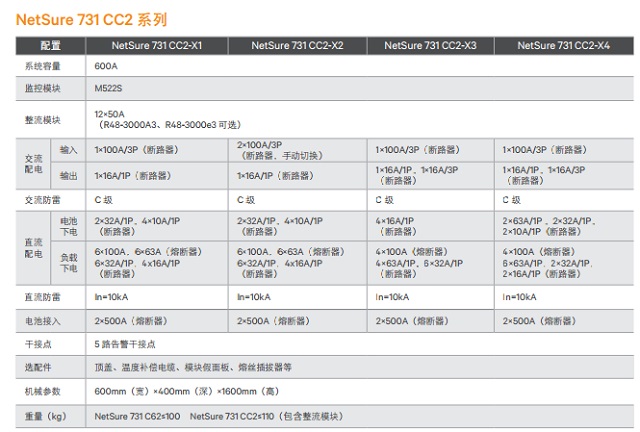Image resolution: width=640 pixels, height=432 pixels.
Task: Click the 600mm（宽）×400mm dimensions value
Action: [187, 392]
